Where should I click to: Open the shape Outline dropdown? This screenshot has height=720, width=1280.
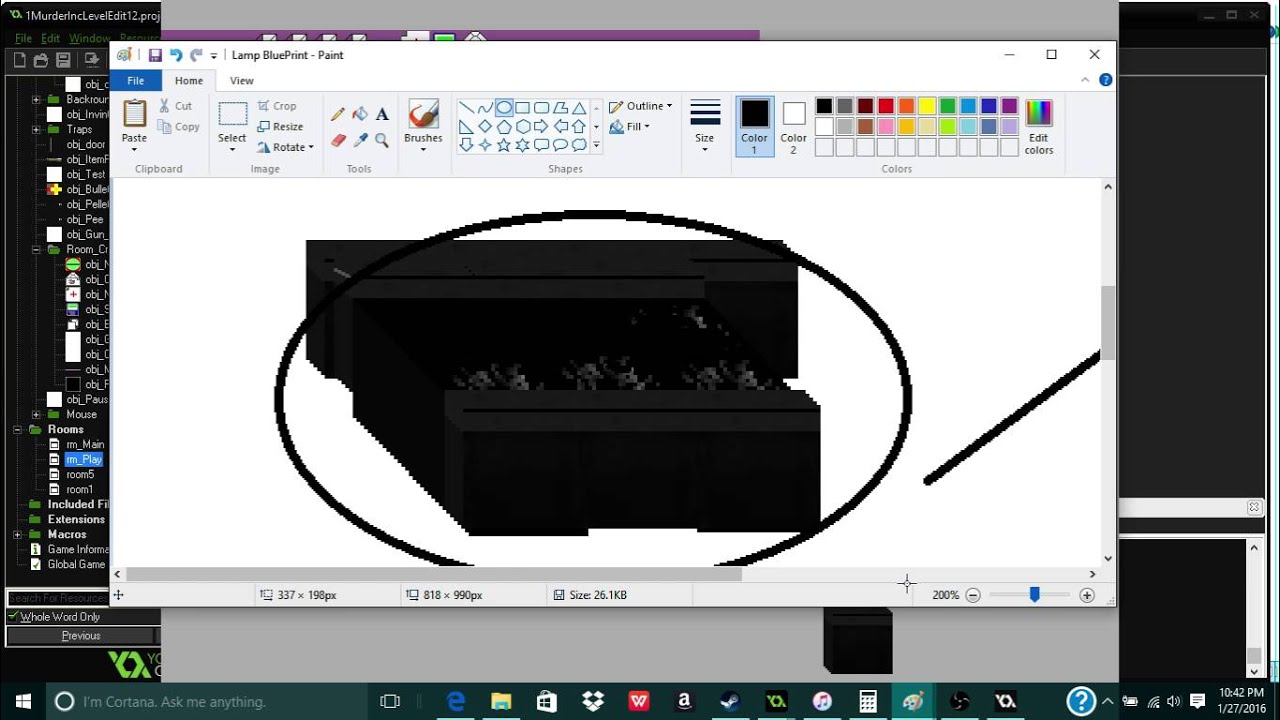pos(641,106)
